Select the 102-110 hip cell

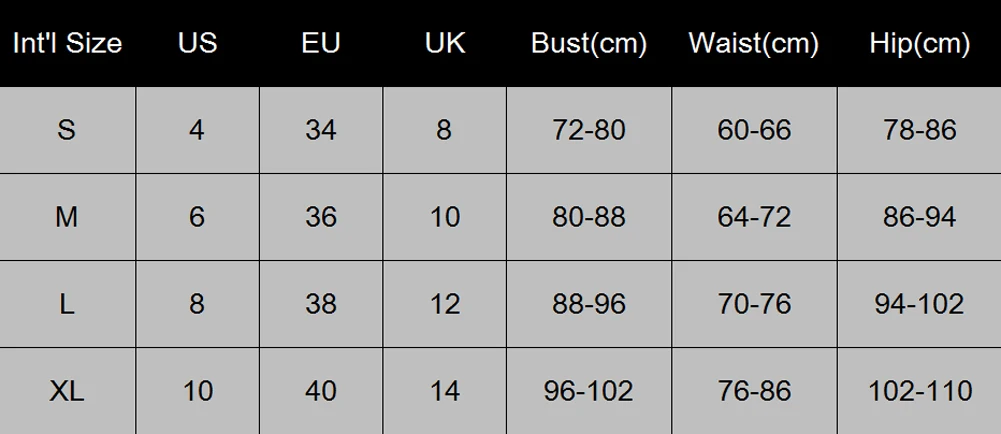(x=920, y=391)
